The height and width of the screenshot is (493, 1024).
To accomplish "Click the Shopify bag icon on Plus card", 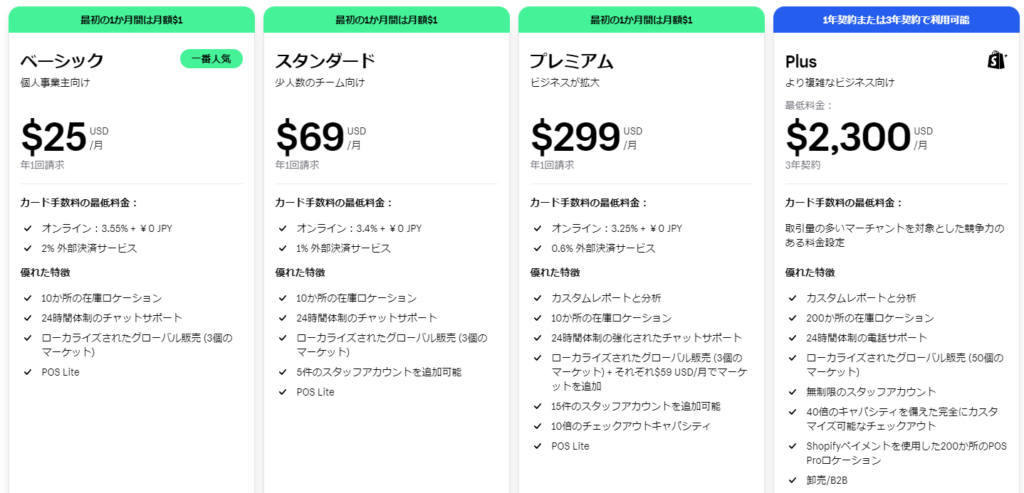I will pos(997,61).
